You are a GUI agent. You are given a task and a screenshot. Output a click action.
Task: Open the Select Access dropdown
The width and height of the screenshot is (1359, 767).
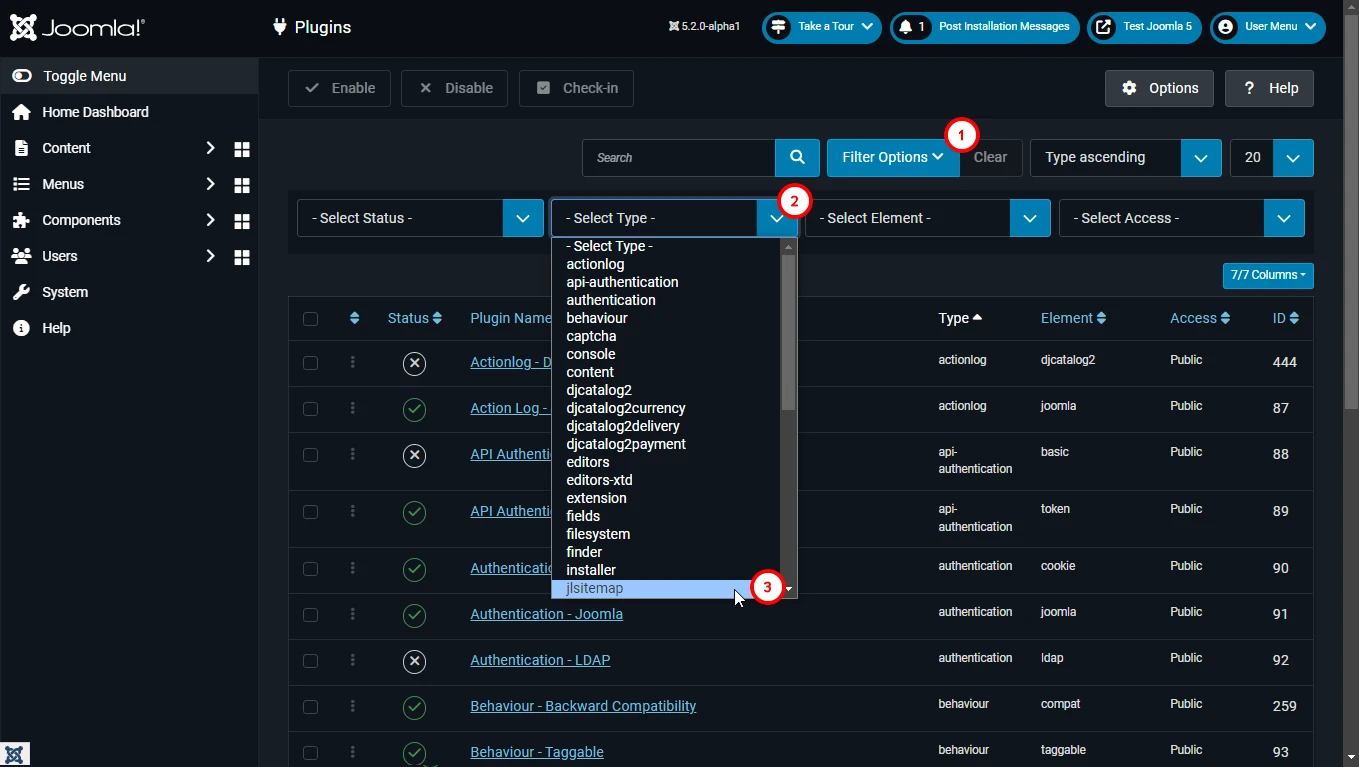[1181, 218]
